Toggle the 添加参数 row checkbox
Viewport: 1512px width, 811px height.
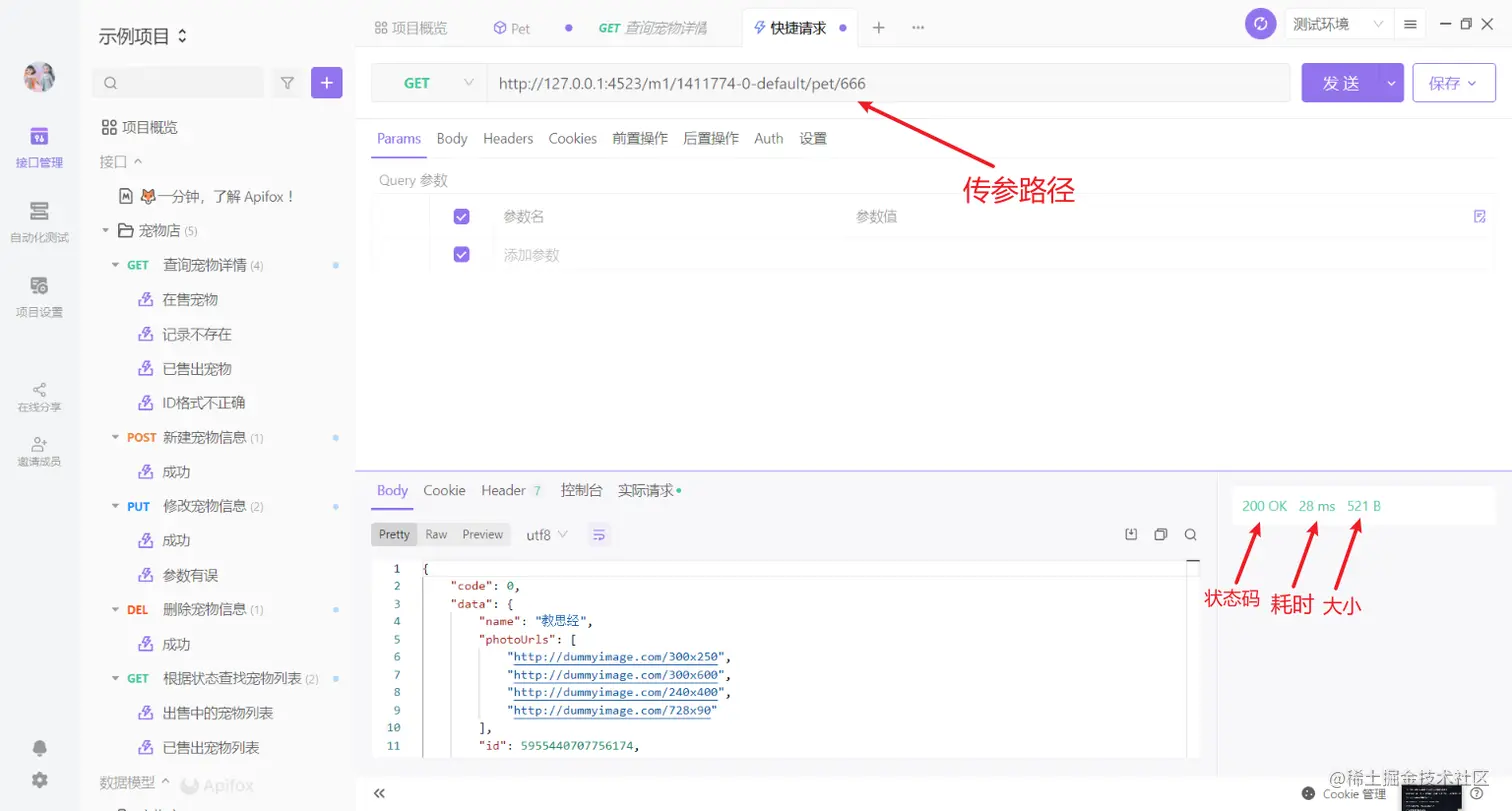pyautogui.click(x=461, y=254)
